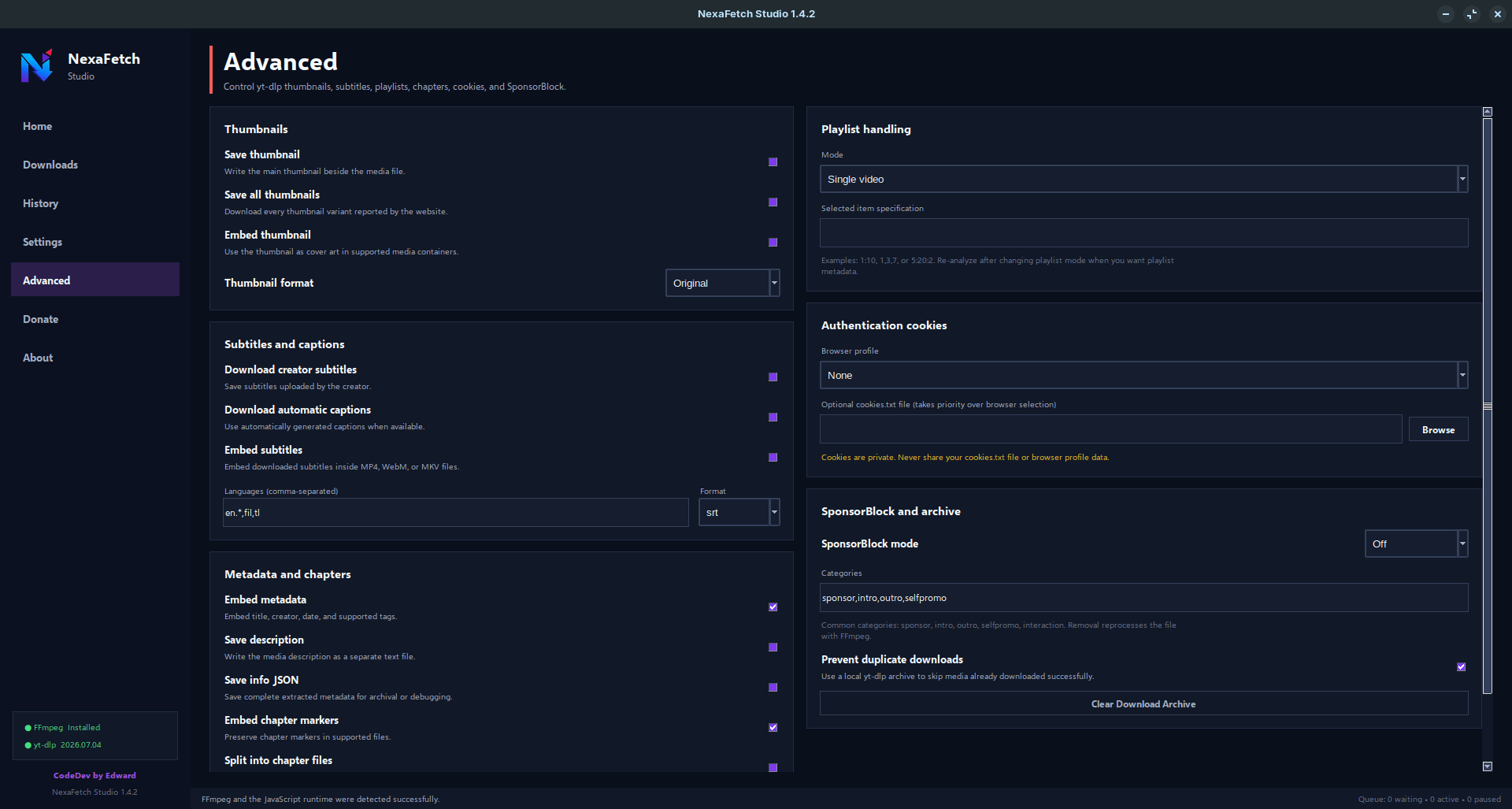Click the Browse button for cookies.txt

click(1439, 429)
